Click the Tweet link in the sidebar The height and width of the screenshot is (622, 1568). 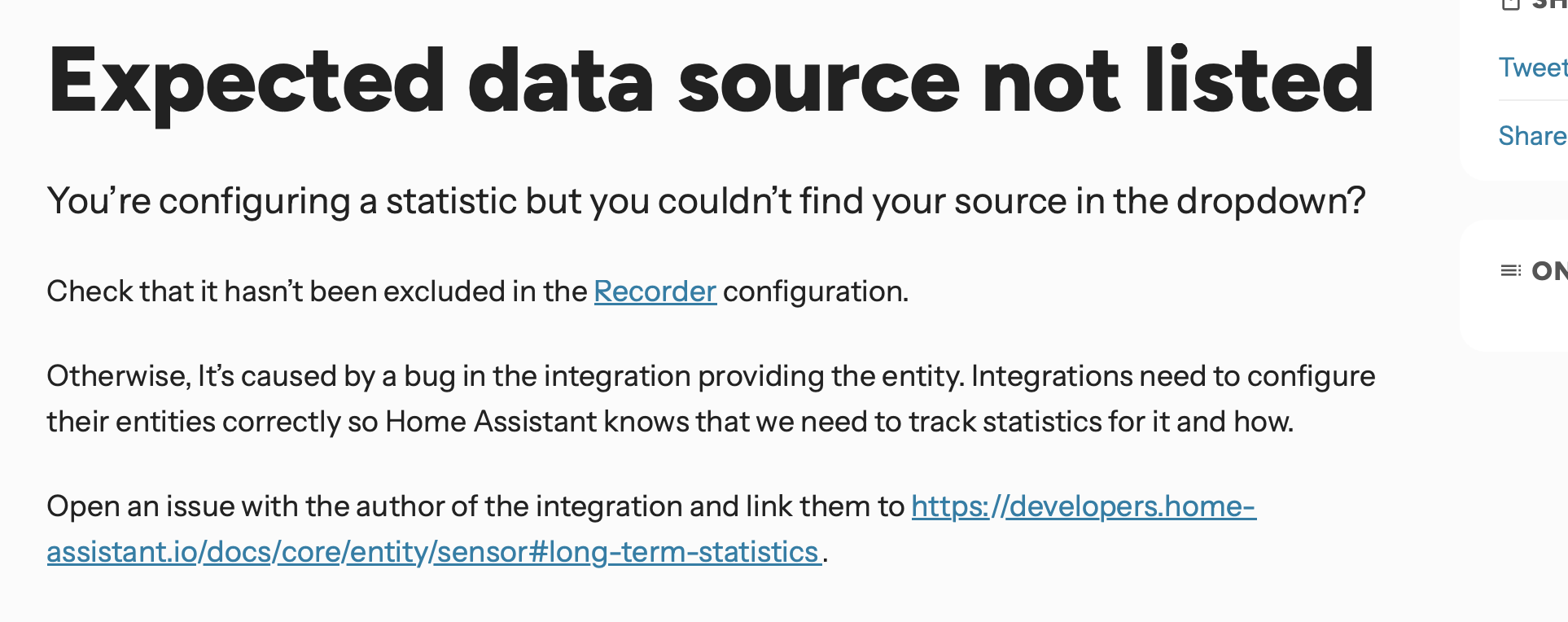(1532, 68)
